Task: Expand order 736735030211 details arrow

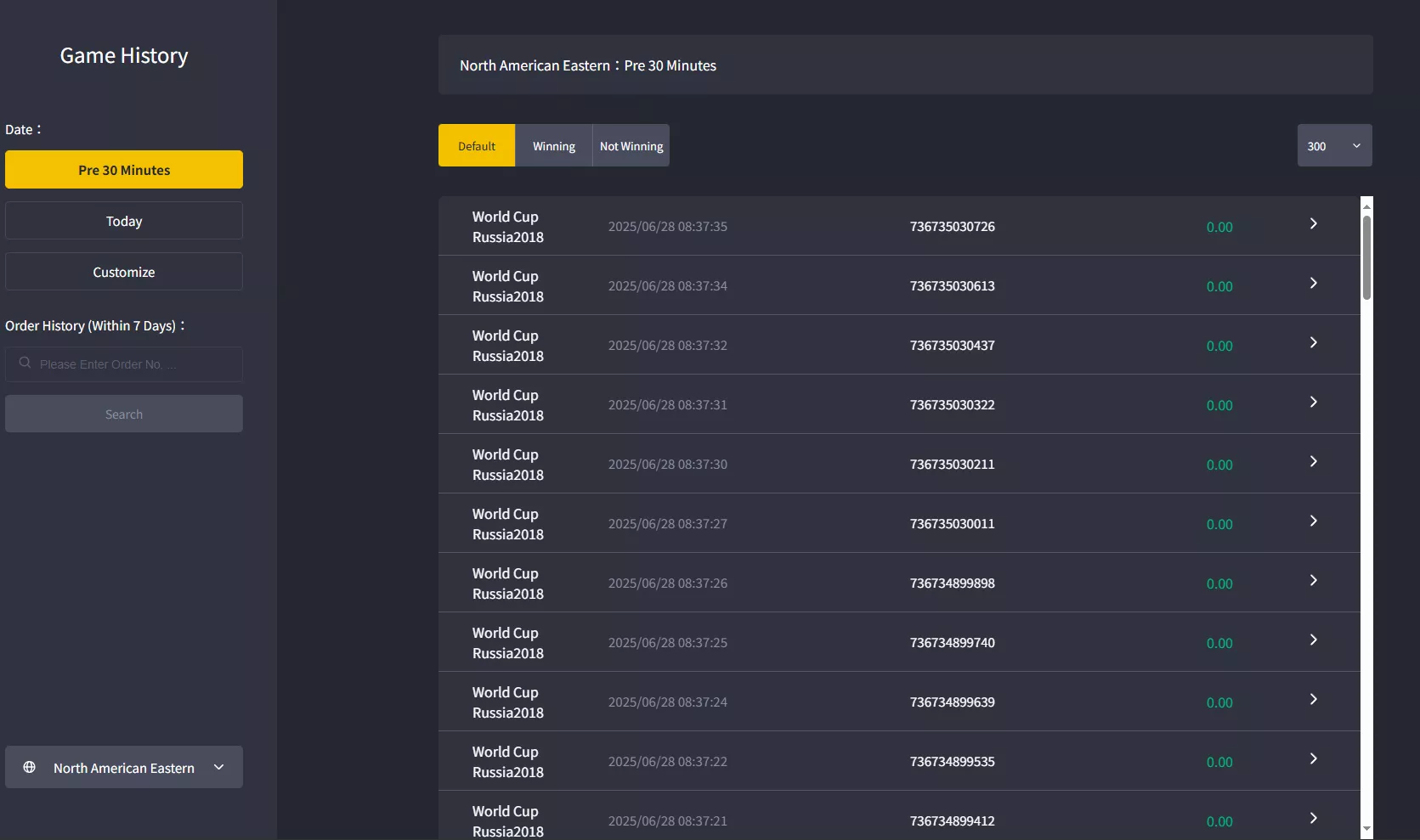Action: pyautogui.click(x=1313, y=461)
